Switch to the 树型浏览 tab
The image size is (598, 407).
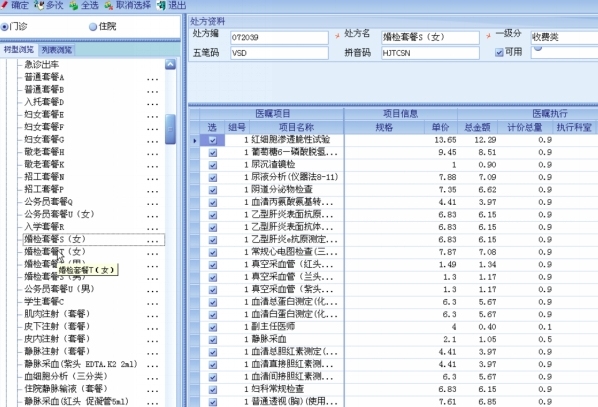19,50
